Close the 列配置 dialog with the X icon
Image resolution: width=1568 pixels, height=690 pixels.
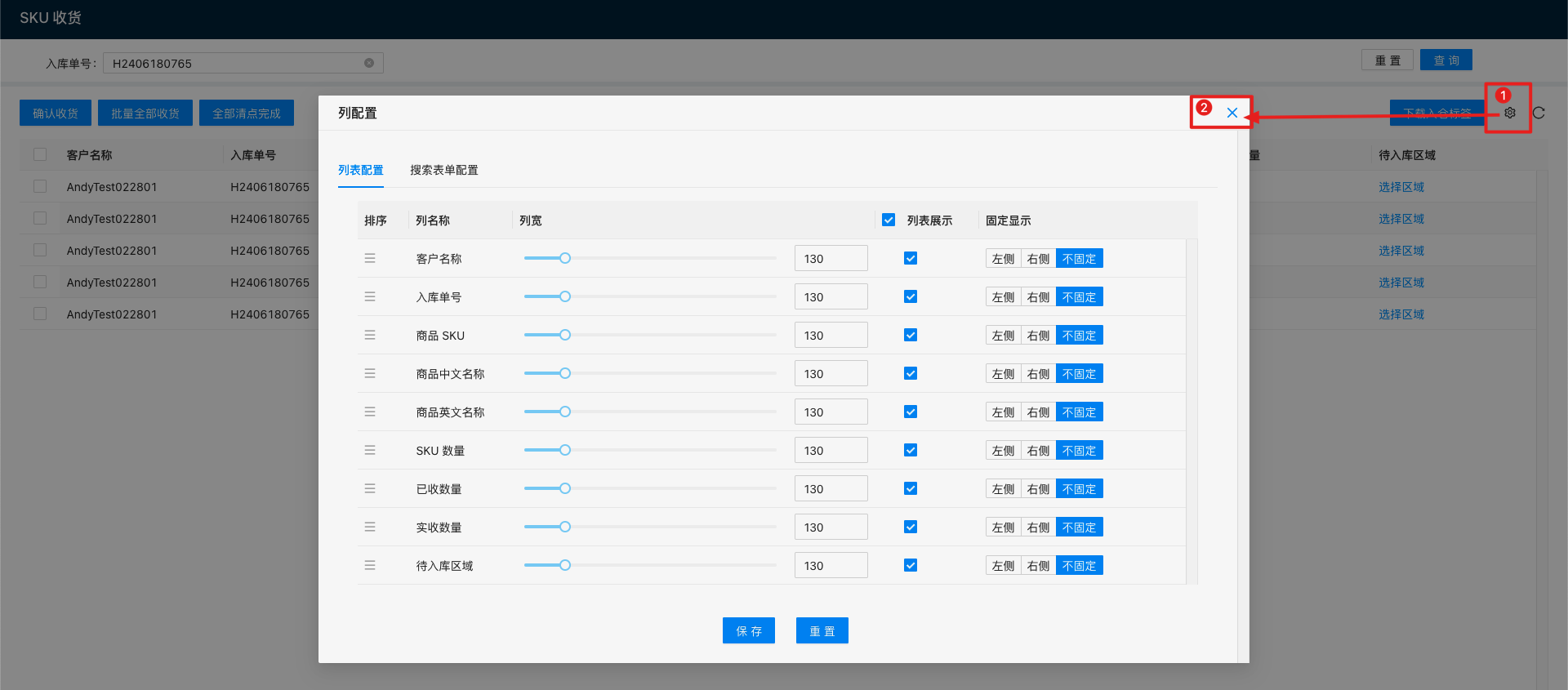pyautogui.click(x=1232, y=113)
